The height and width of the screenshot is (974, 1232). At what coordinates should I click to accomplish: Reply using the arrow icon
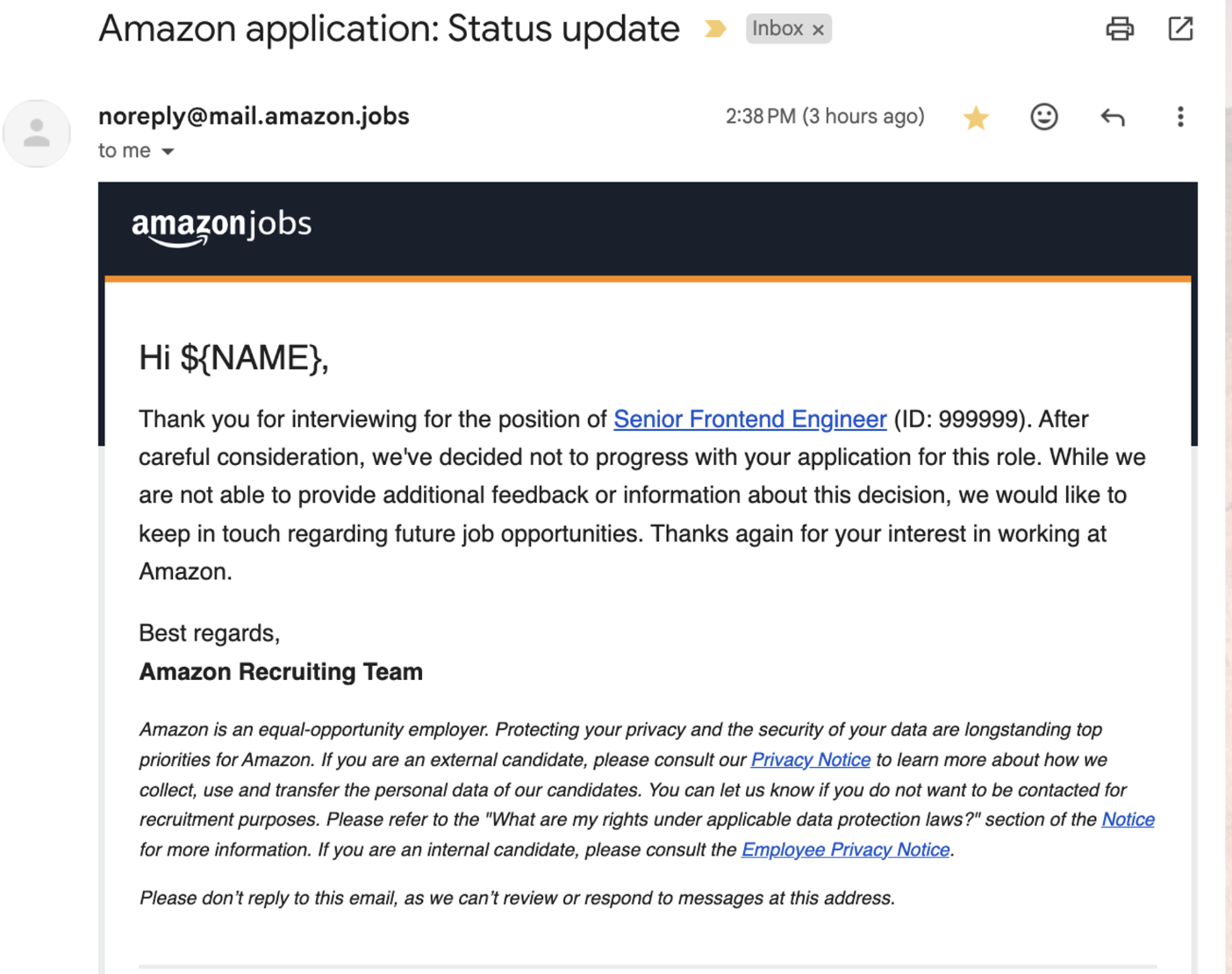click(x=1113, y=117)
